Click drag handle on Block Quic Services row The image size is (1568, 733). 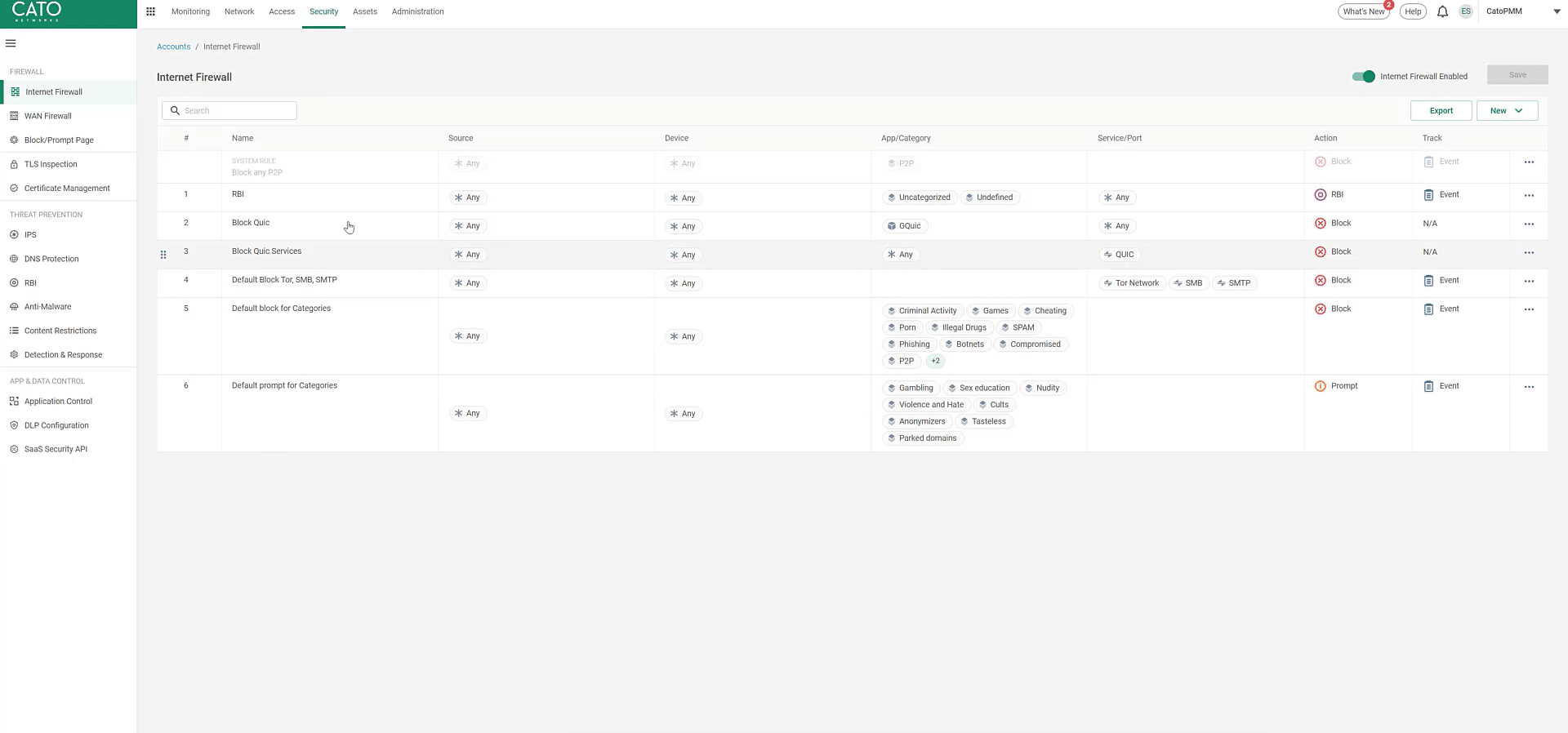163,255
